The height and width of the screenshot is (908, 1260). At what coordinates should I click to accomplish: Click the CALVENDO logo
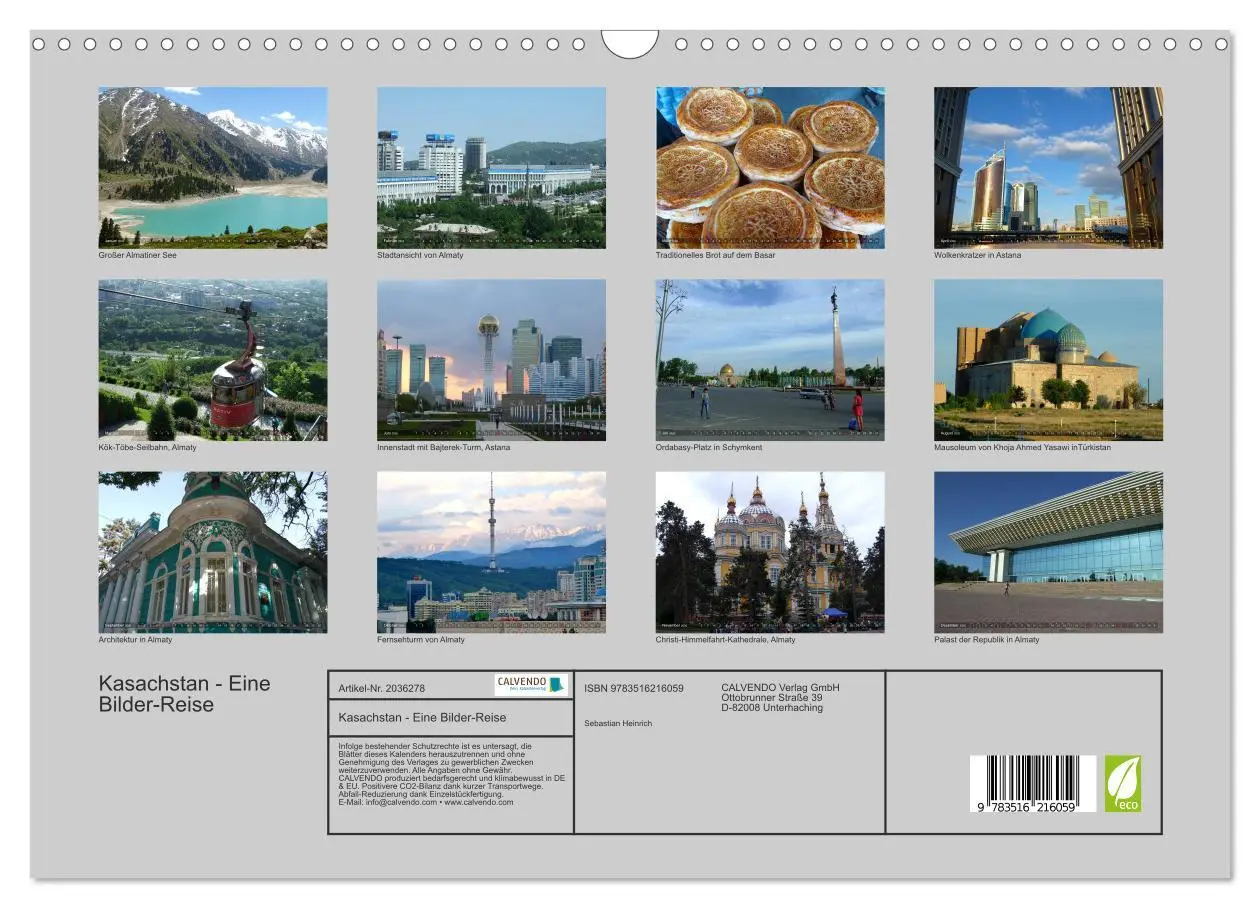pyautogui.click(x=531, y=685)
